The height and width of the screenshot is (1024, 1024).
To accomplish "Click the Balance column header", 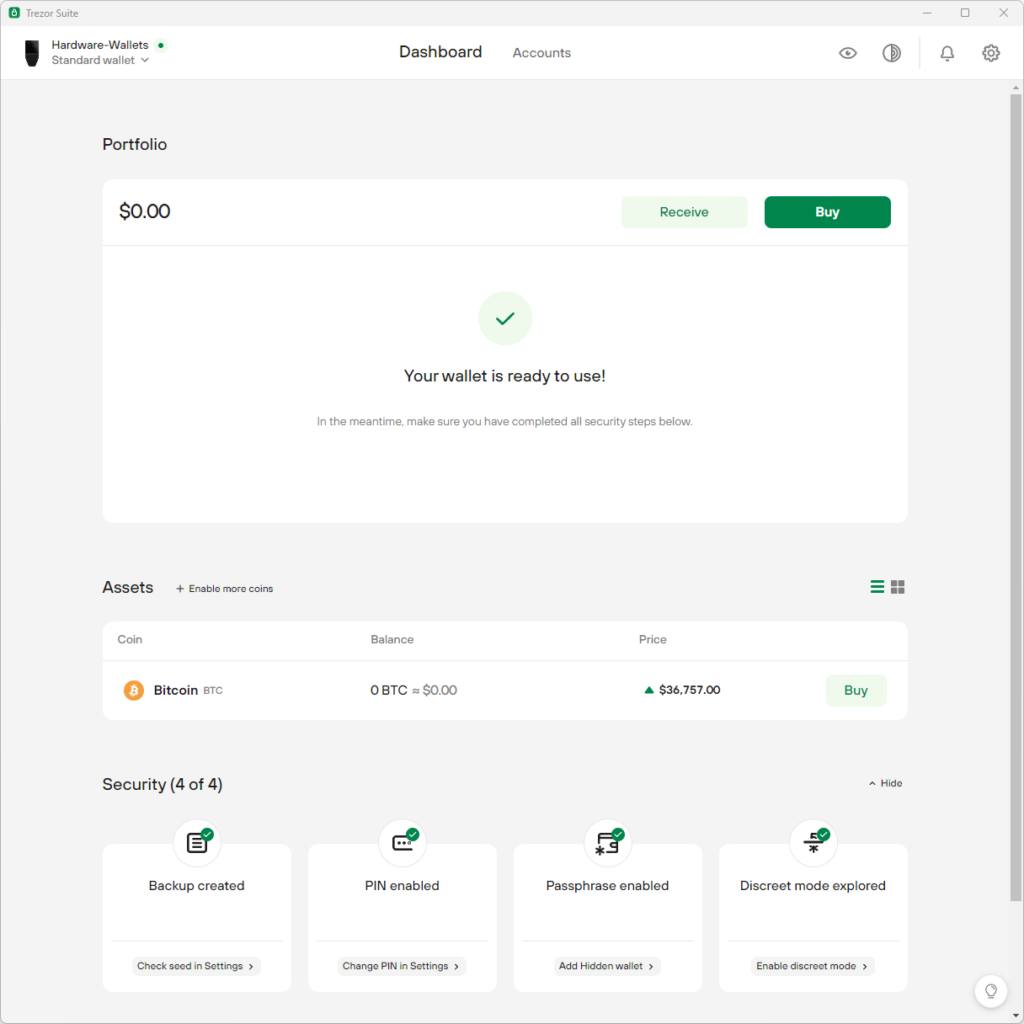I will coord(392,639).
